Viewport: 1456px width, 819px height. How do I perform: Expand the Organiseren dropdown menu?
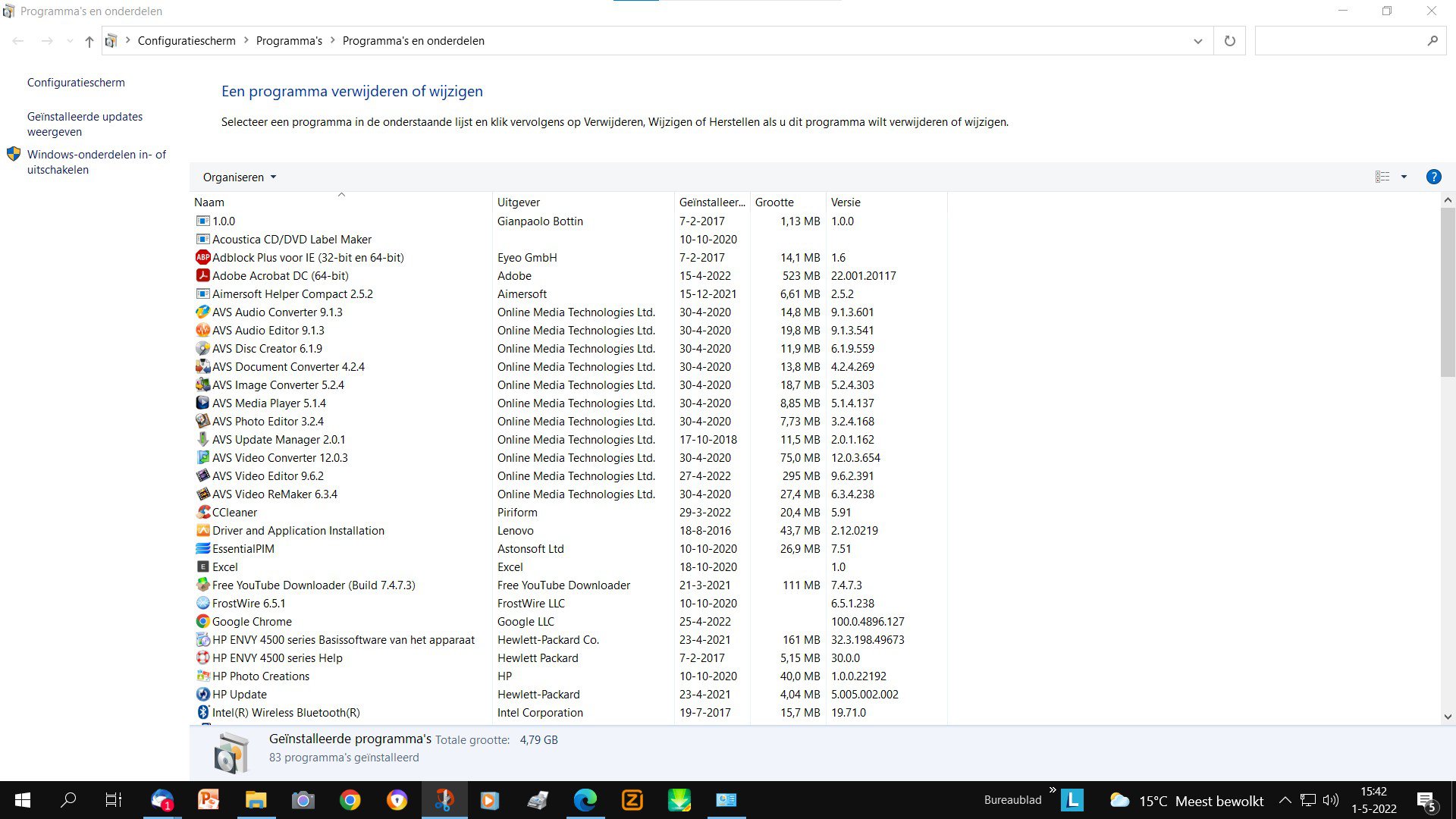coord(240,177)
